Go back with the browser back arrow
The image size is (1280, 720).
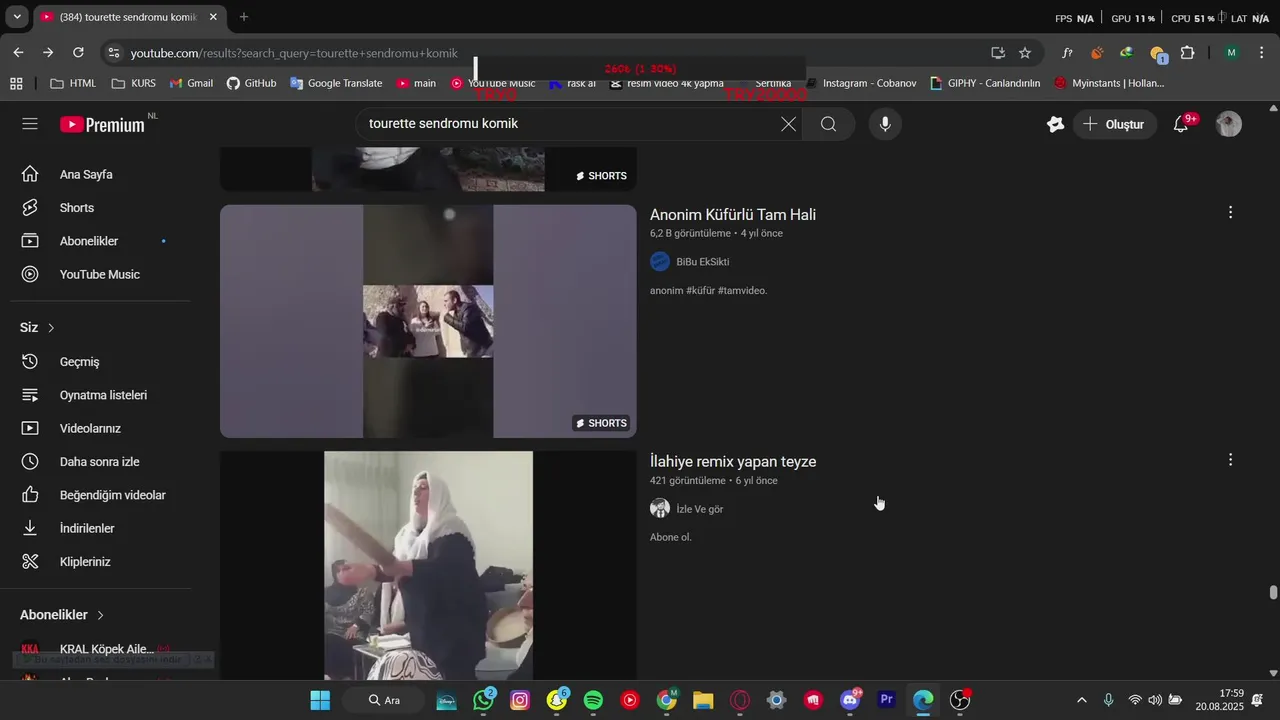click(x=18, y=53)
